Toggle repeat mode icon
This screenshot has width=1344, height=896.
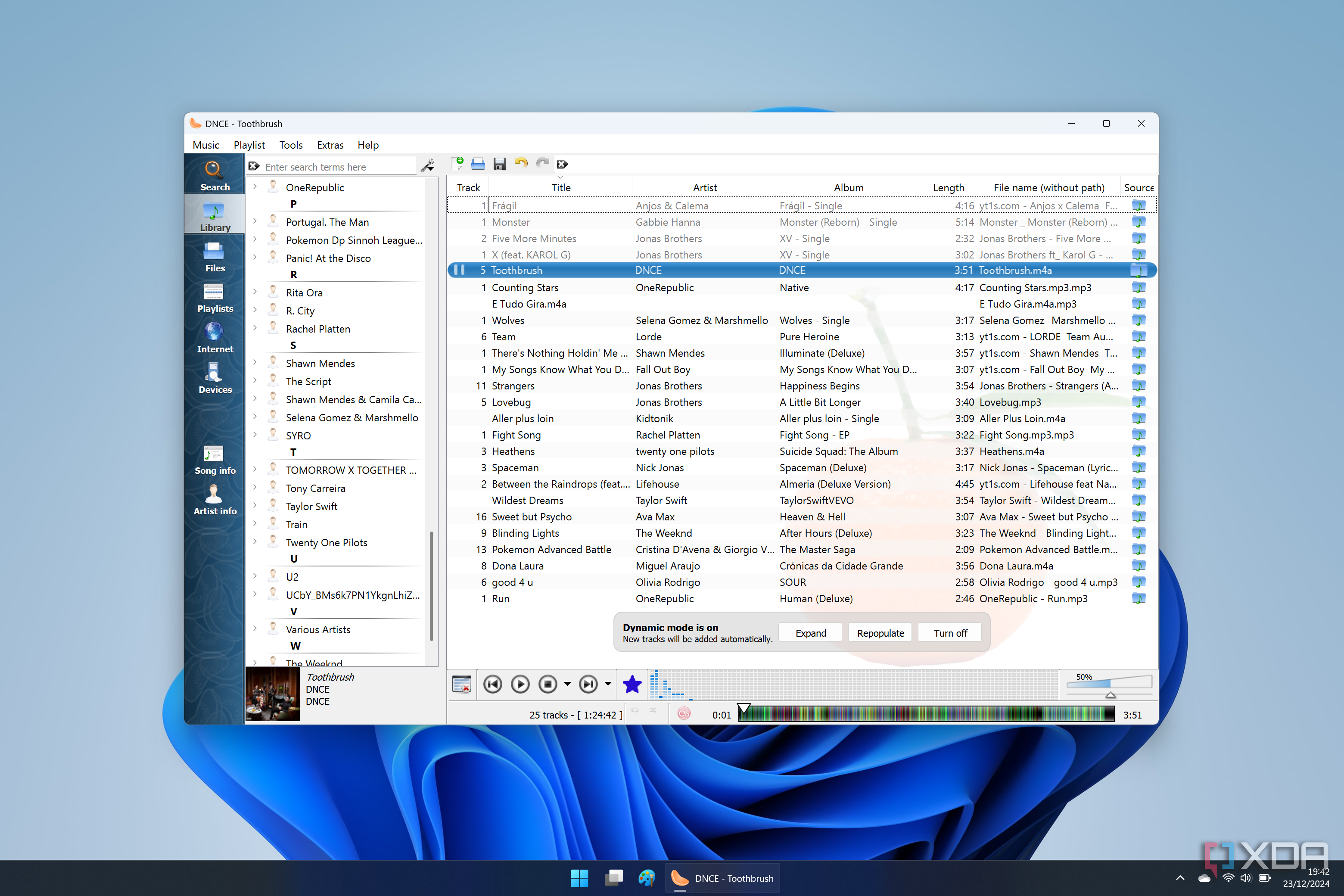tap(635, 710)
